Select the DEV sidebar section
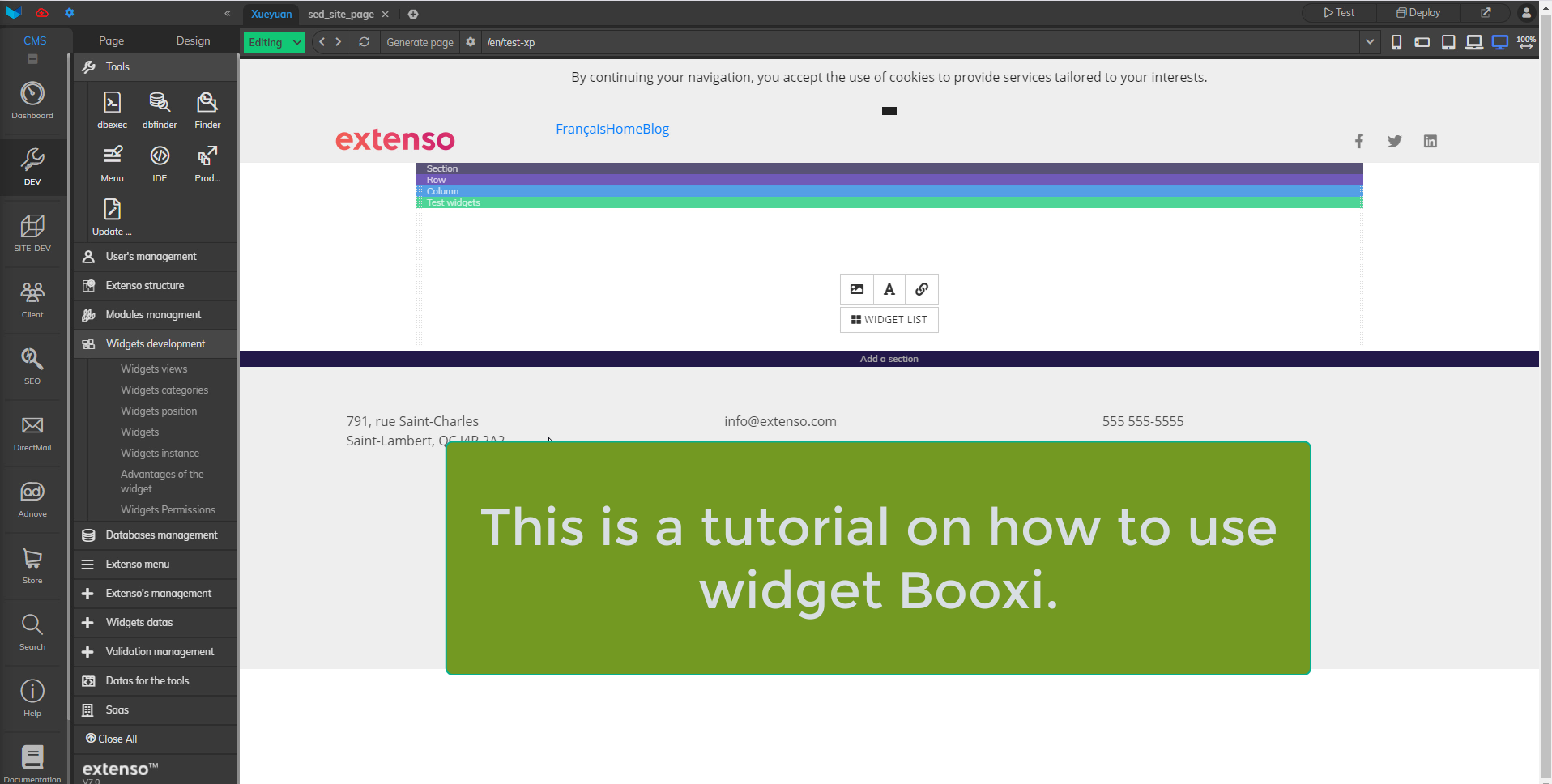 tap(32, 167)
